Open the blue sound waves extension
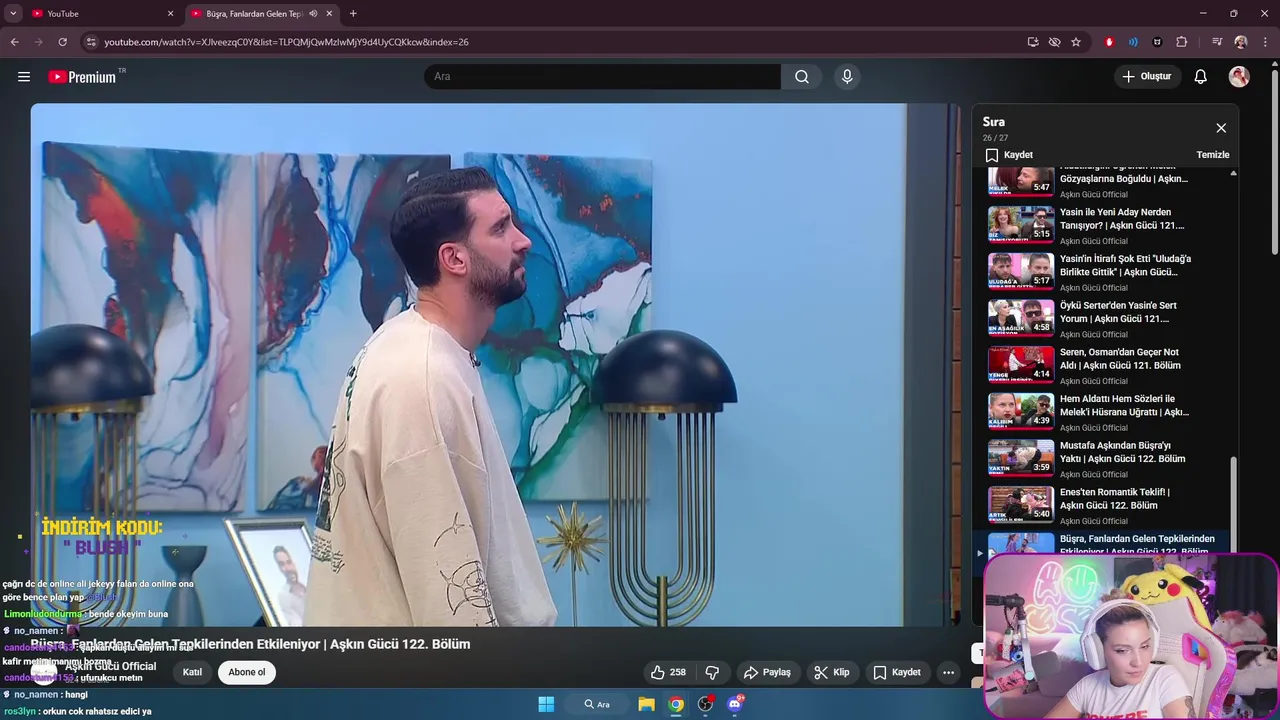Viewport: 1280px width, 720px height. (x=1133, y=42)
